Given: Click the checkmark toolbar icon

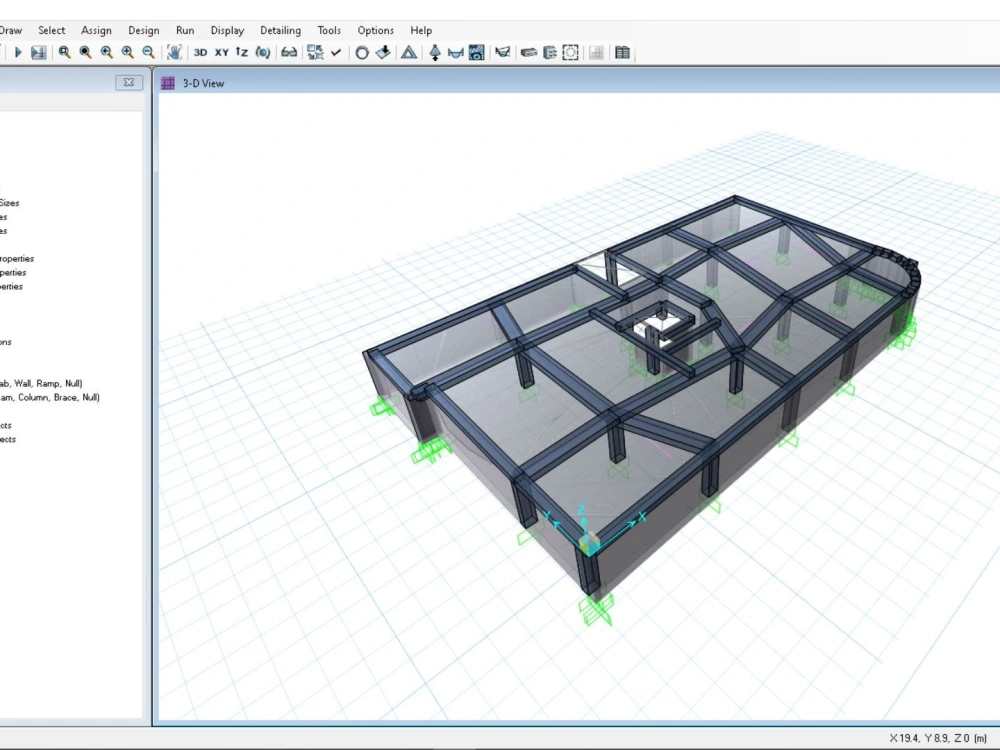Looking at the screenshot, I should (336, 52).
